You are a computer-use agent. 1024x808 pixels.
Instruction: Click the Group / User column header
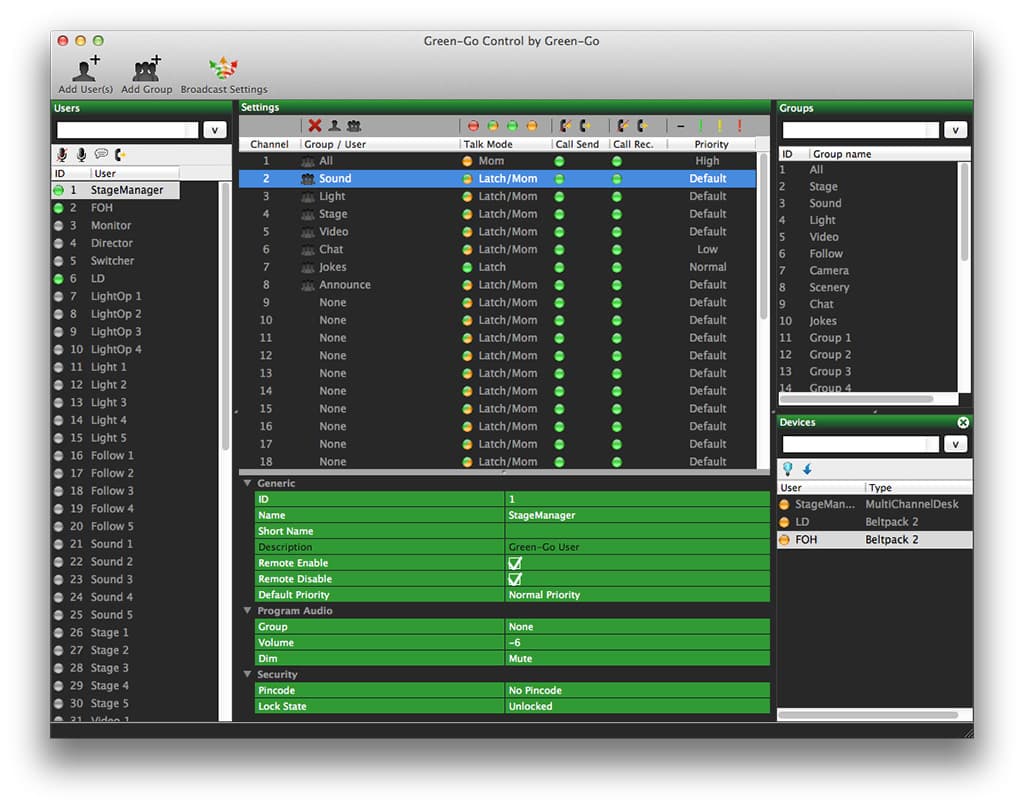tap(380, 144)
